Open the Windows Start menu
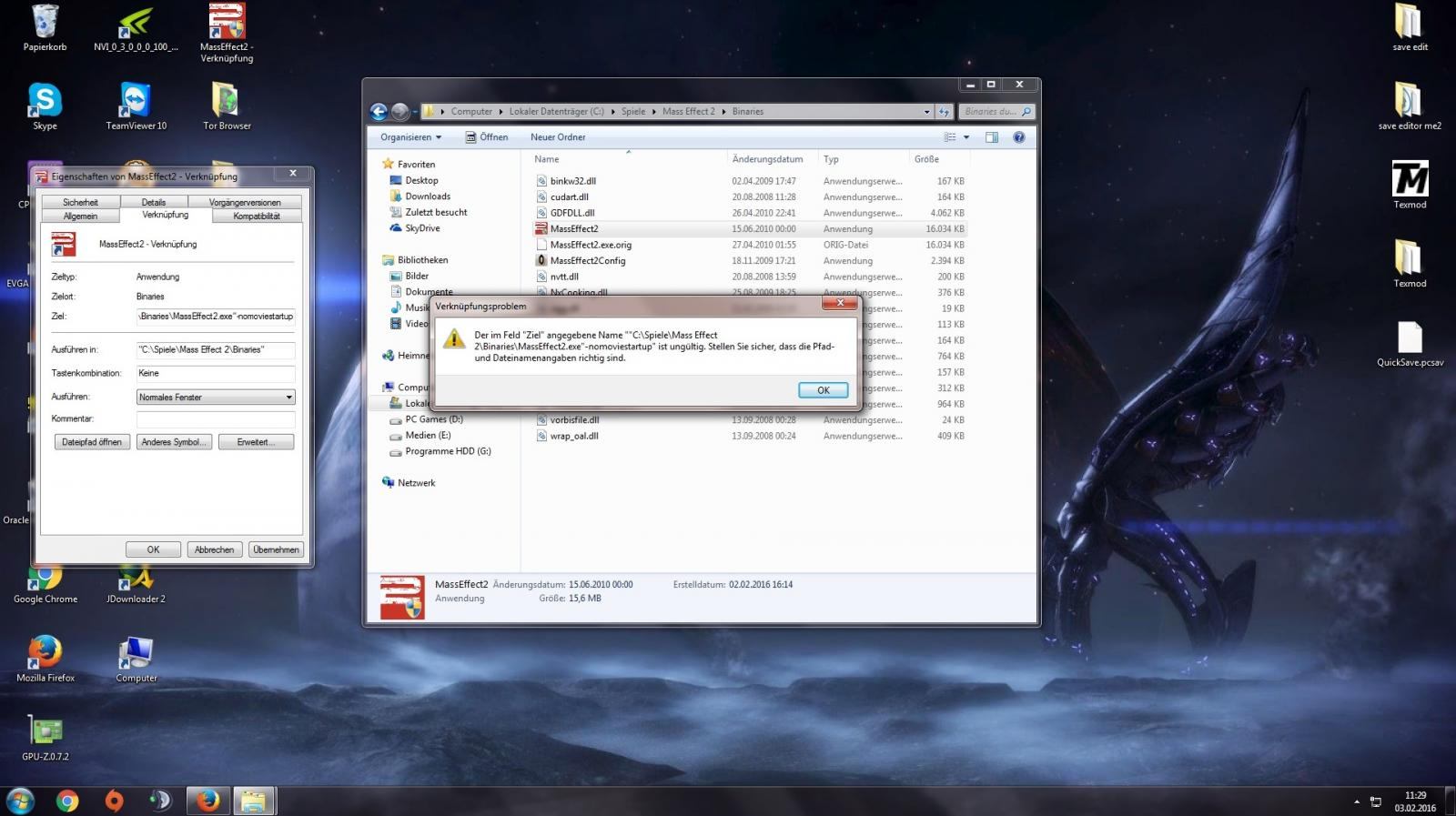This screenshot has width=1456, height=816. 20,801
